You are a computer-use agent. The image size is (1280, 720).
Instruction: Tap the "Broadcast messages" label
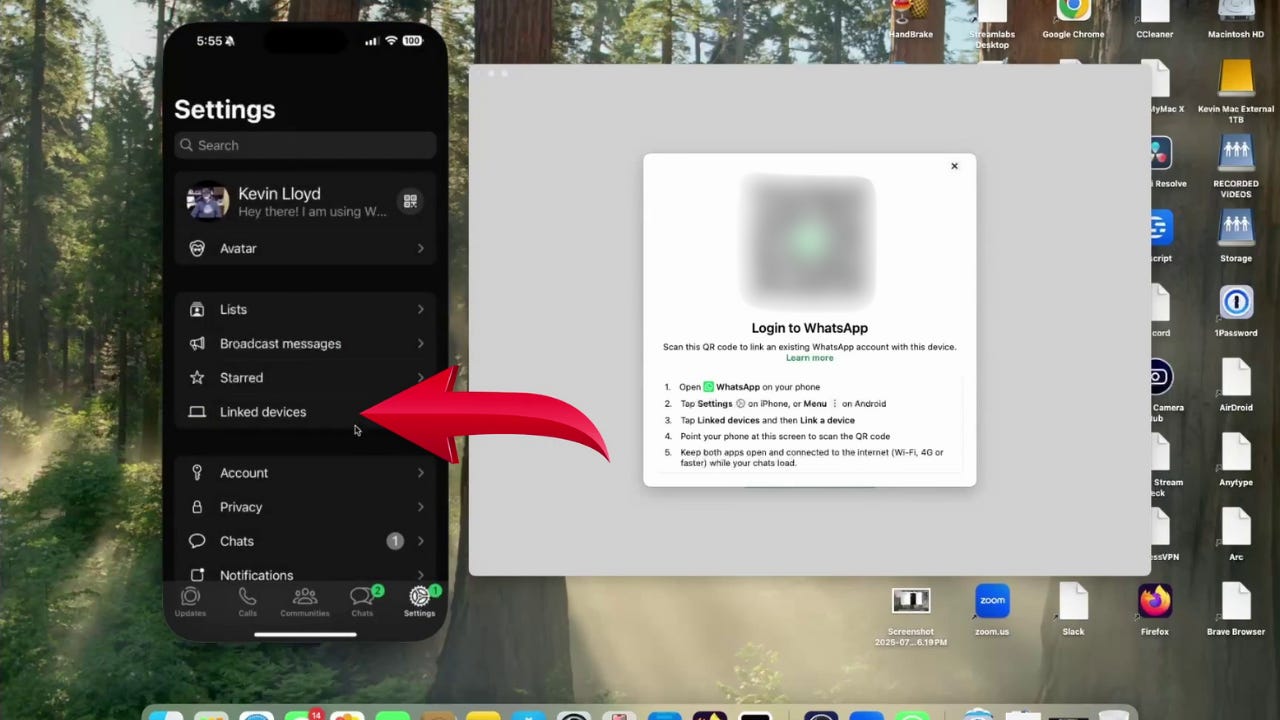(280, 343)
